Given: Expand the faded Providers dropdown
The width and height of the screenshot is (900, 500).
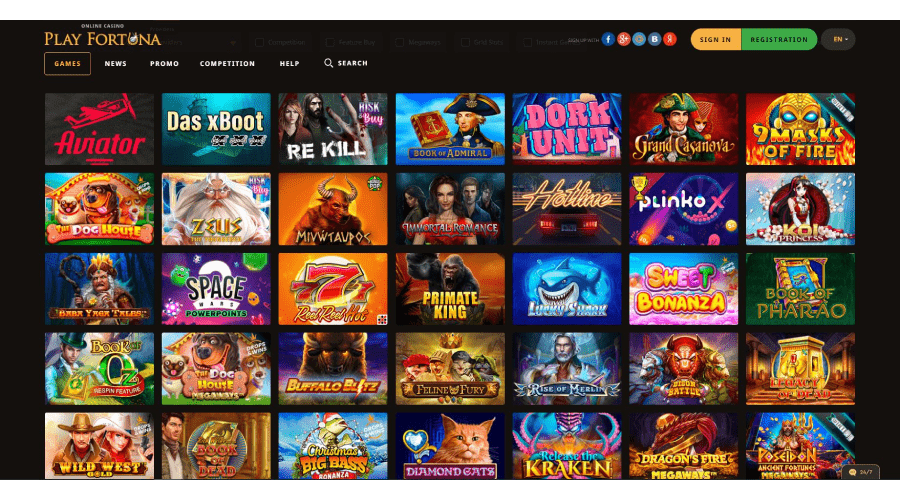Looking at the screenshot, I should pyautogui.click(x=195, y=42).
